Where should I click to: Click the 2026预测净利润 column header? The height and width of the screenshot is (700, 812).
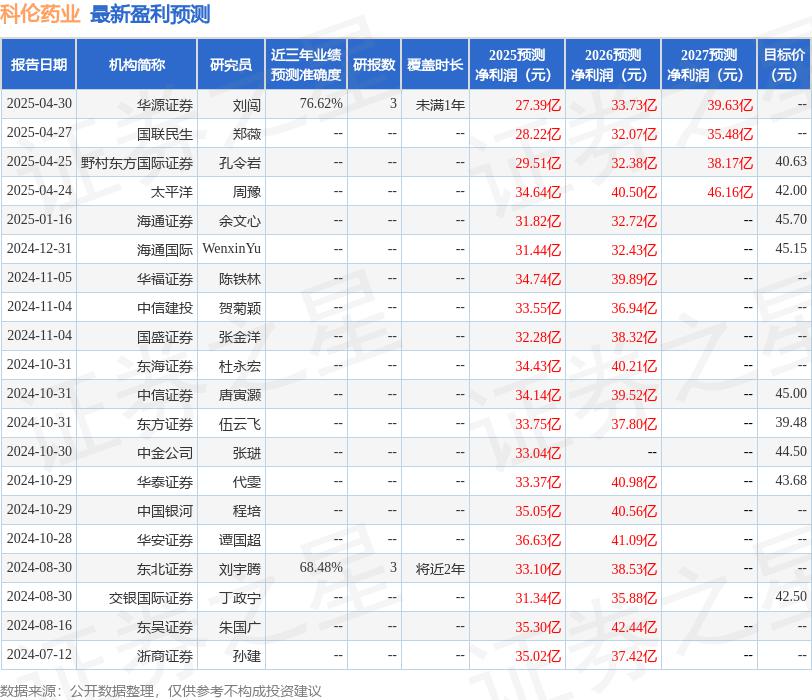click(613, 64)
